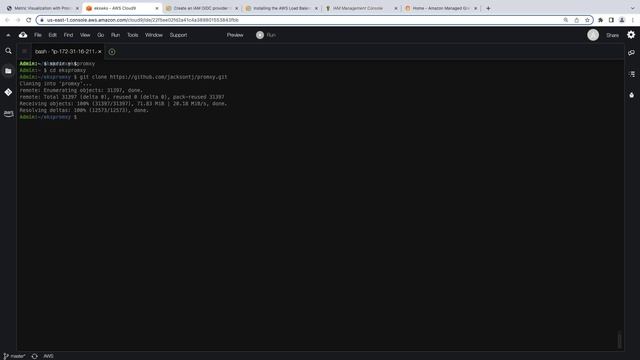Click the share page icon in address bar

tap(576, 20)
